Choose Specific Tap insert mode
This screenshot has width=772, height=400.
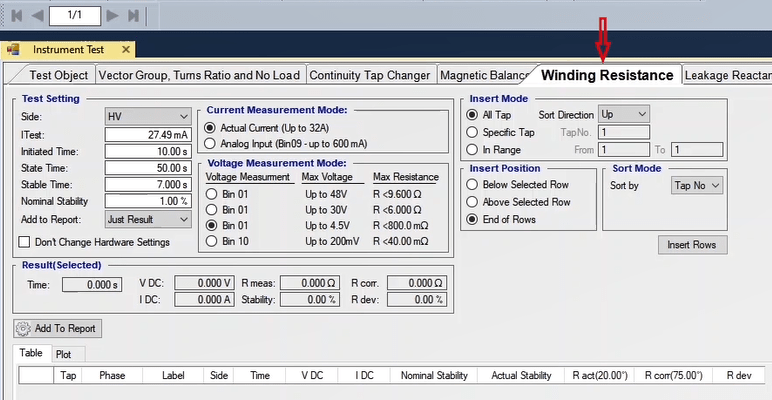click(473, 132)
